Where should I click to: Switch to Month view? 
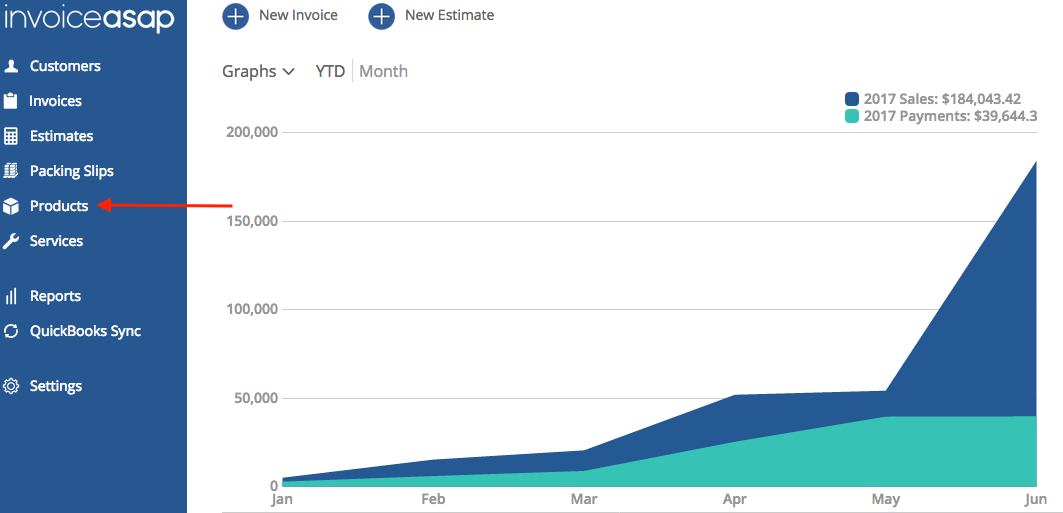pyautogui.click(x=383, y=71)
